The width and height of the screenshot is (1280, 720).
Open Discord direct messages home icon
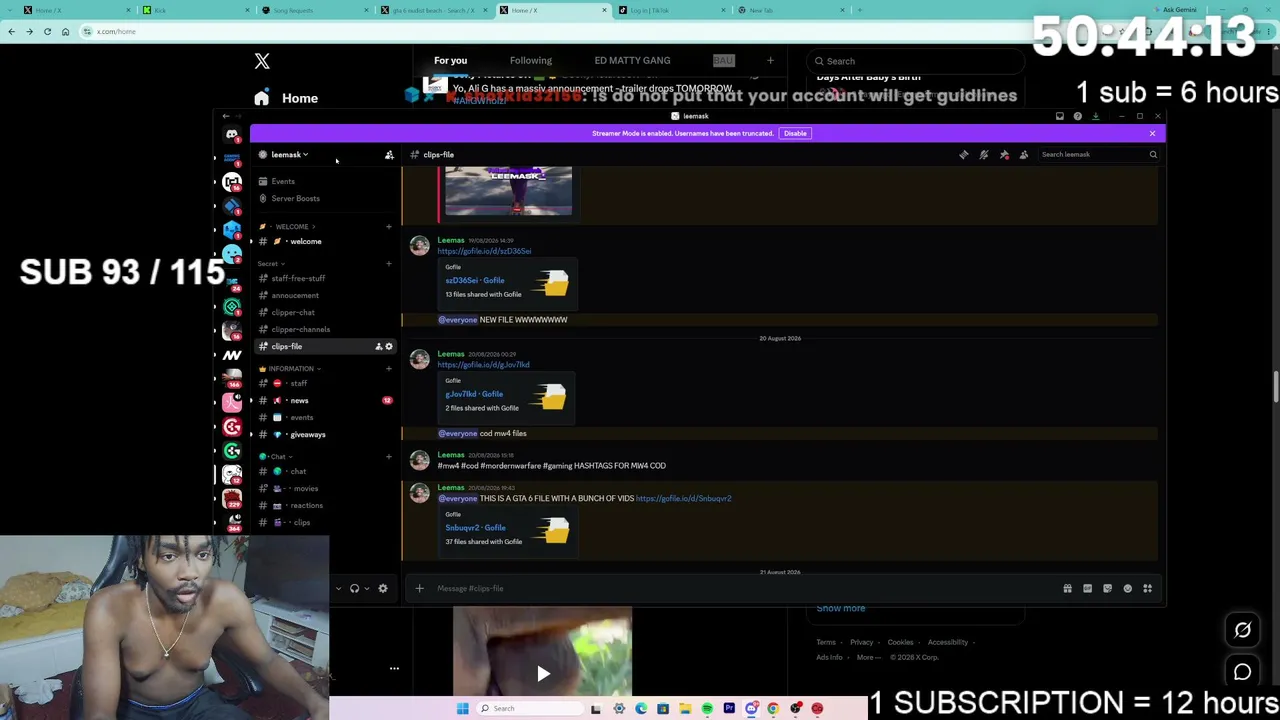[x=232, y=134]
